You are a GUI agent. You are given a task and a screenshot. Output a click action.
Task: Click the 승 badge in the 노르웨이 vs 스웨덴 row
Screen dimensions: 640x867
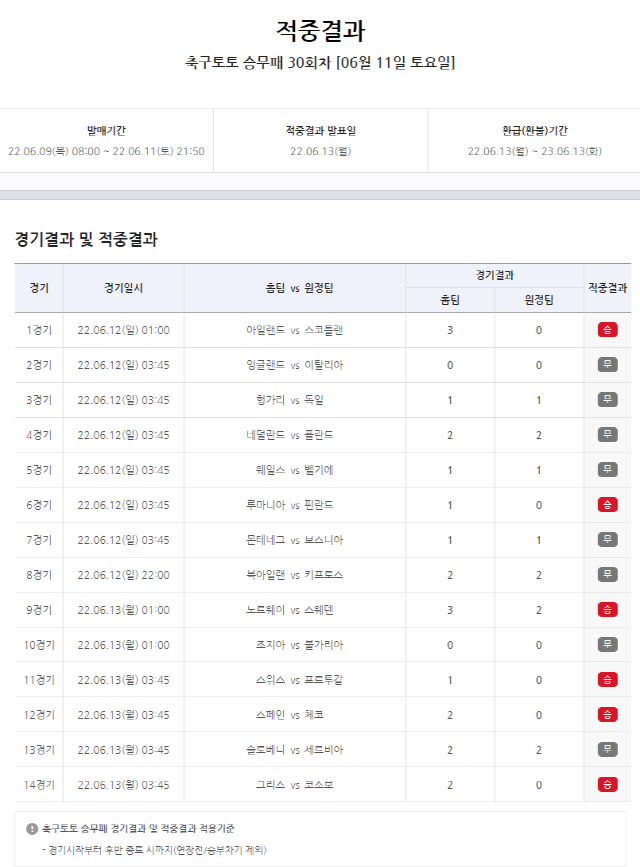point(607,610)
